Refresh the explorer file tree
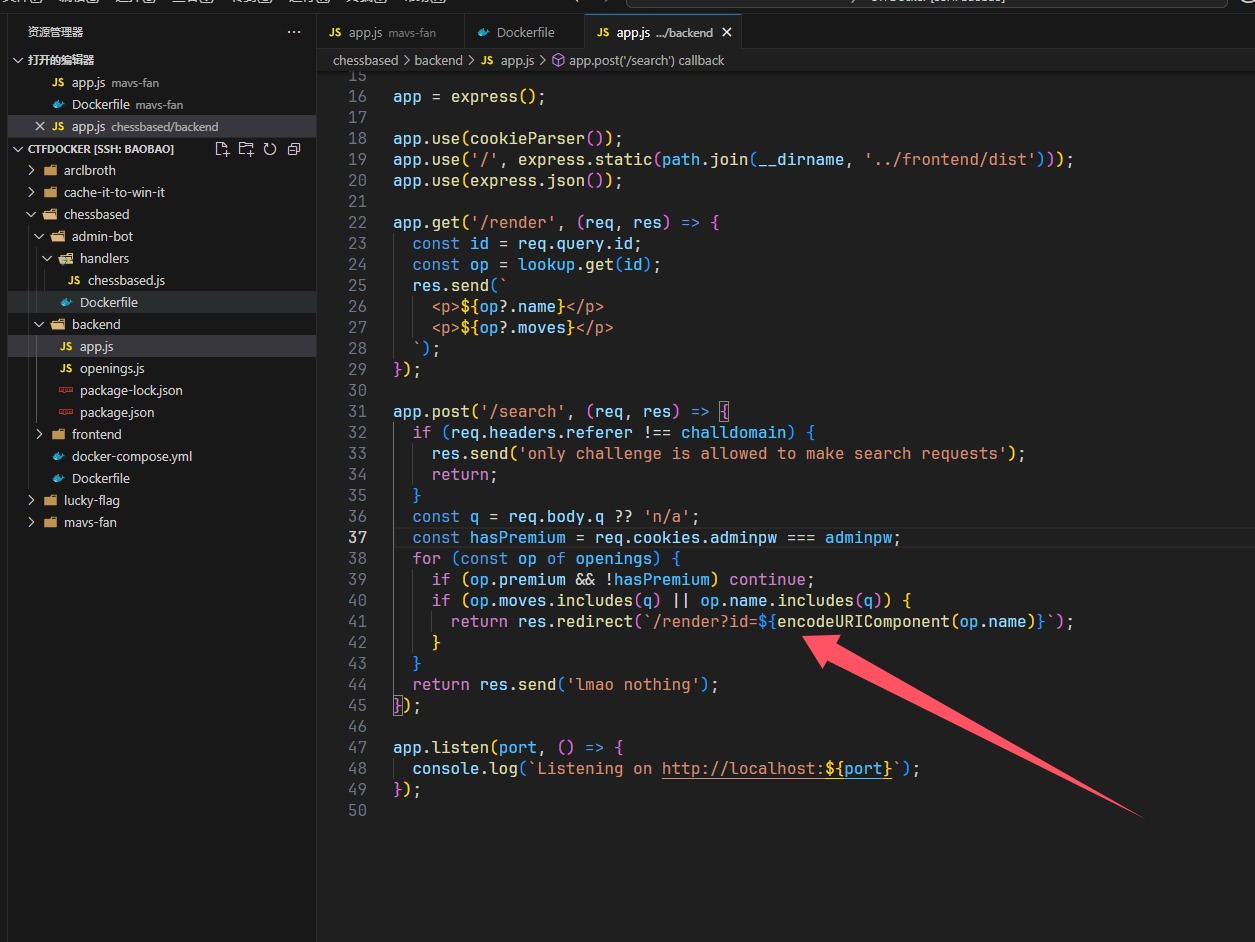 [x=270, y=149]
